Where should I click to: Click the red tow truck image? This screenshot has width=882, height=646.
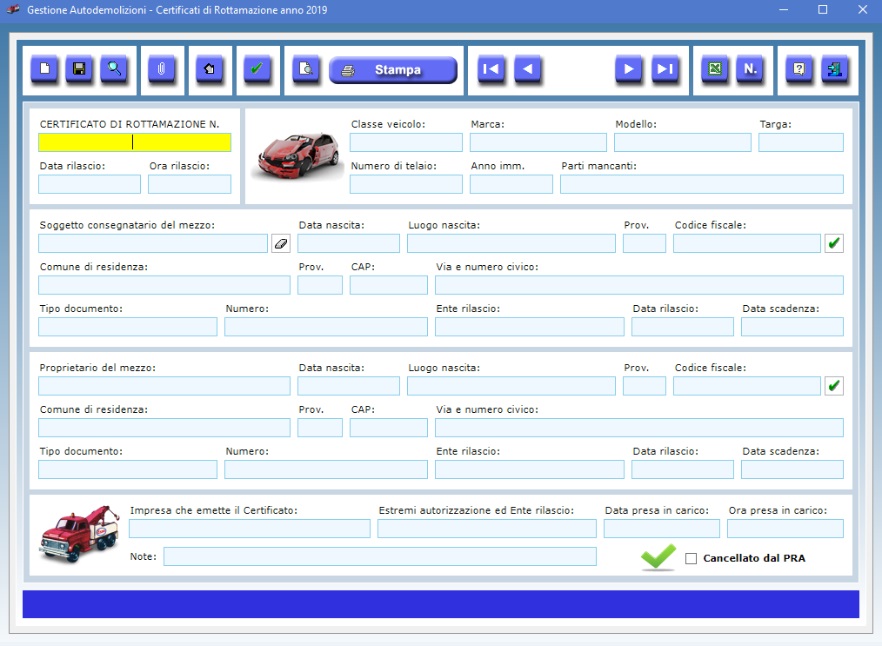point(79,533)
